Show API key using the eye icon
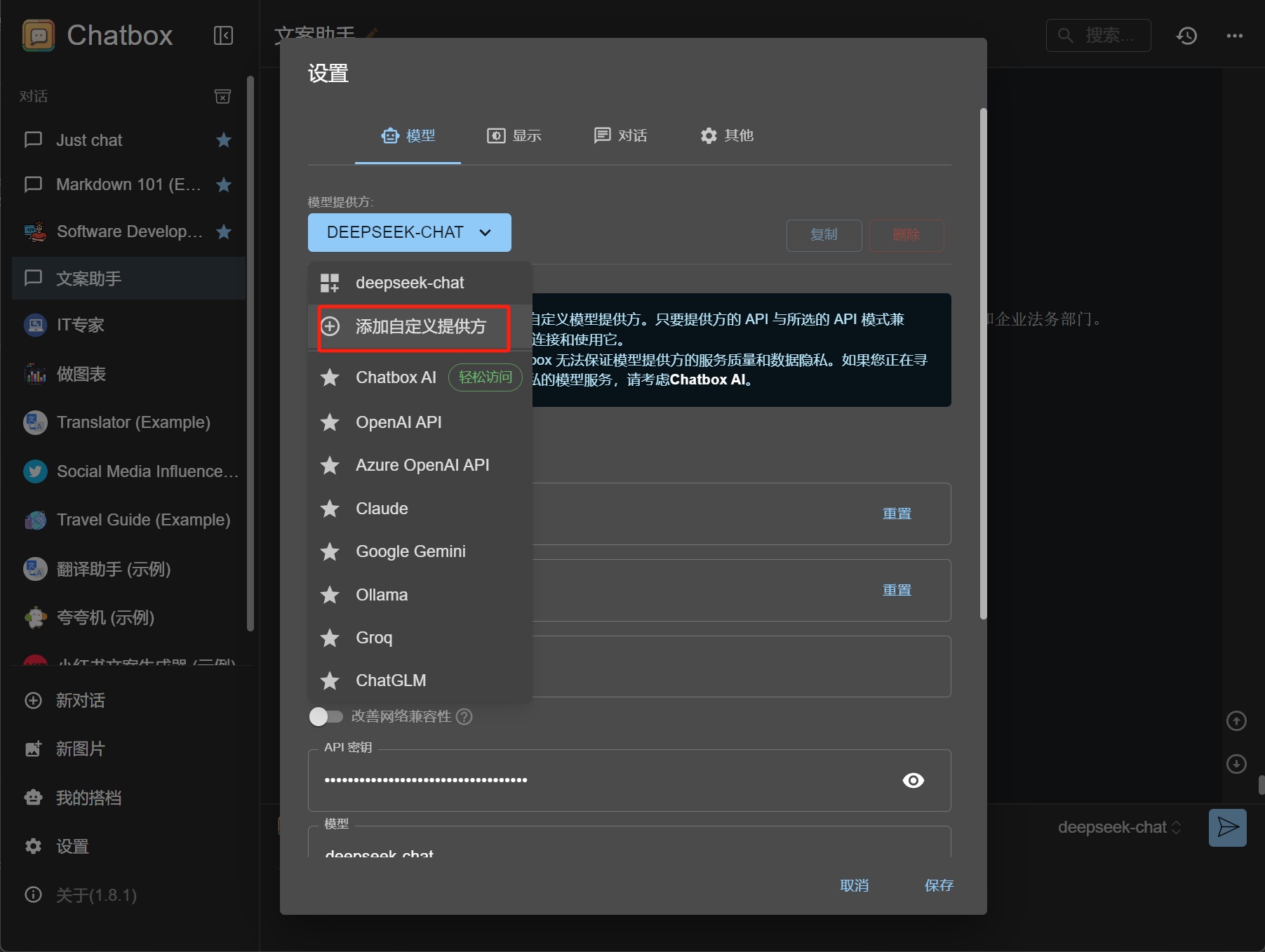 (x=913, y=780)
